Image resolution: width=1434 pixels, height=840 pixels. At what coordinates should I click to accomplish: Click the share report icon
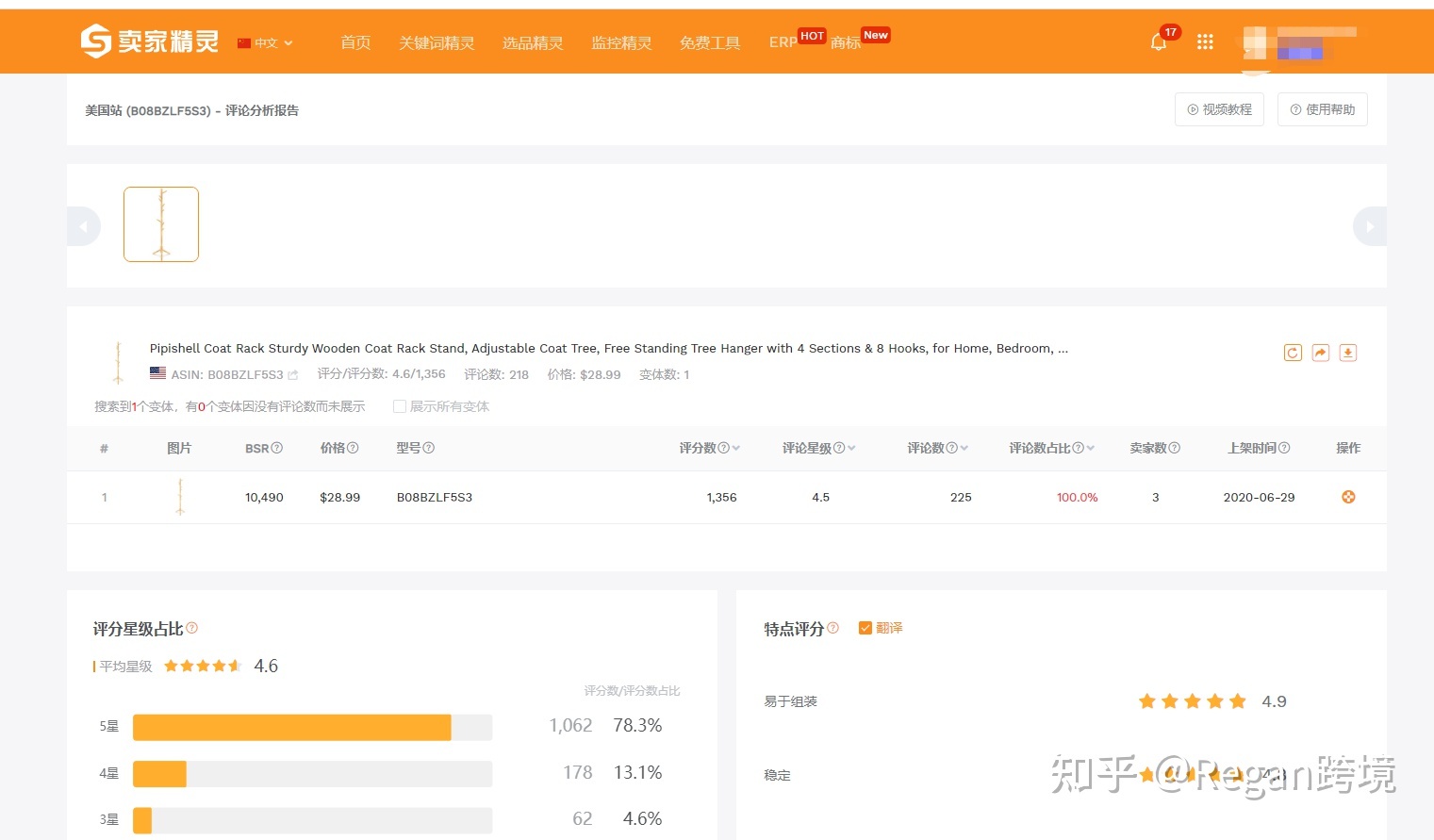point(1321,353)
